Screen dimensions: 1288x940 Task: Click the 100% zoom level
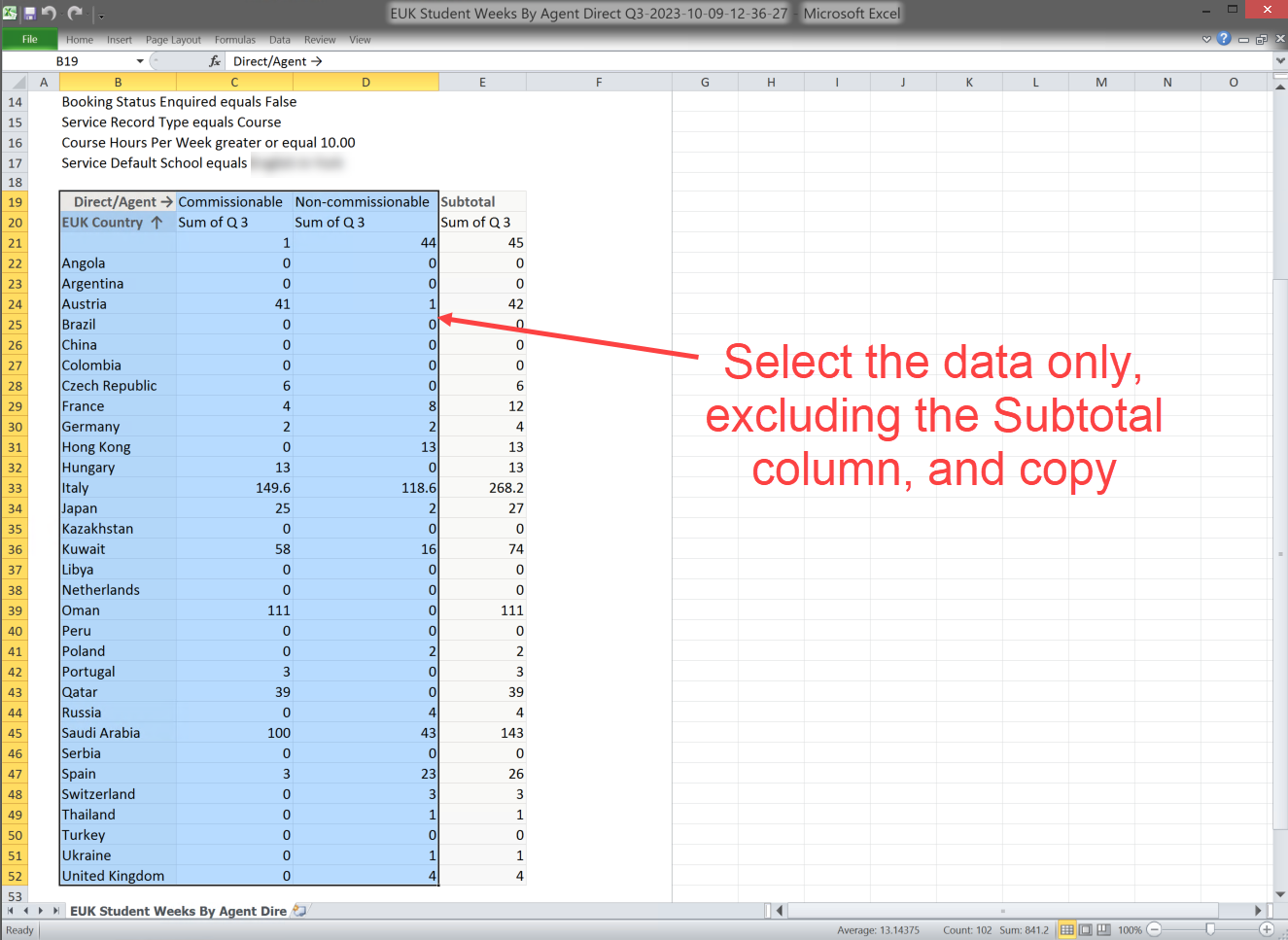1130,930
